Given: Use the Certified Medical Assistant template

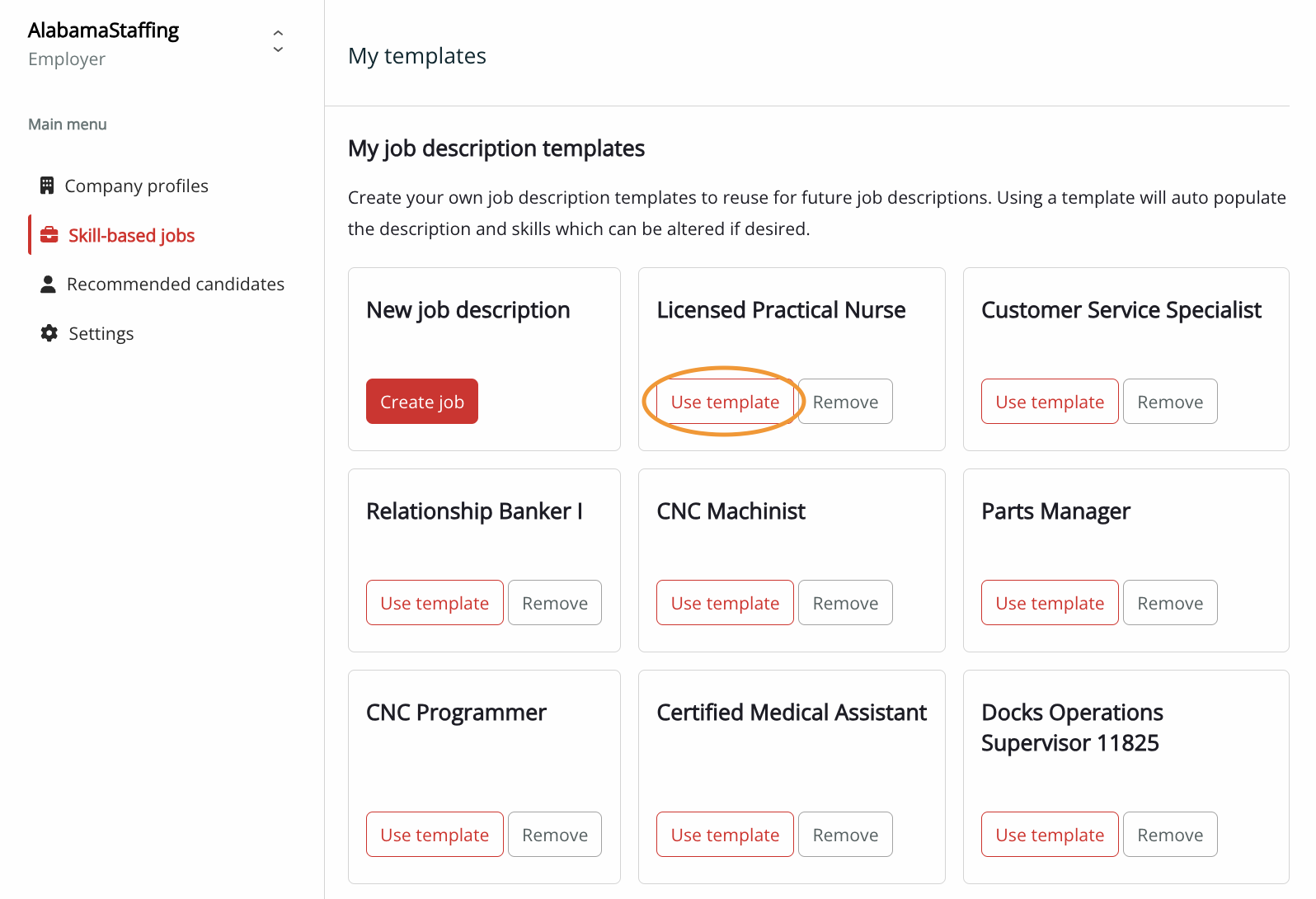Looking at the screenshot, I should tap(725, 835).
